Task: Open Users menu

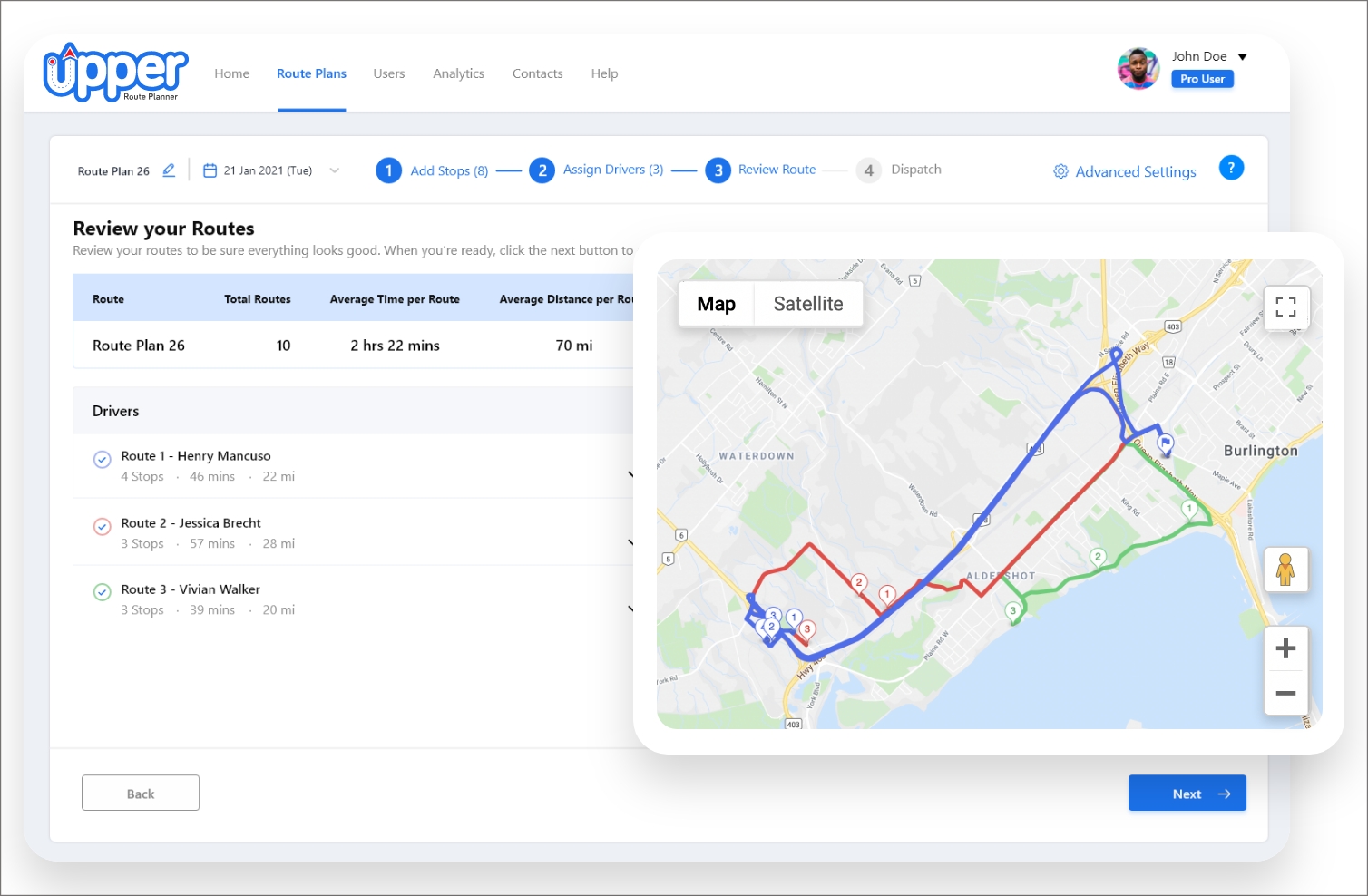Action: [389, 73]
